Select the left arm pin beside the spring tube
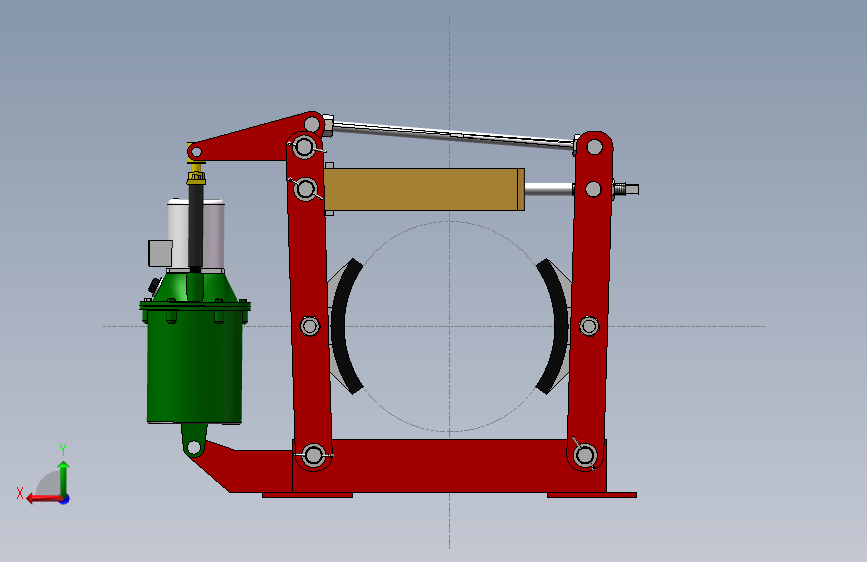The image size is (867, 562). pos(305,189)
